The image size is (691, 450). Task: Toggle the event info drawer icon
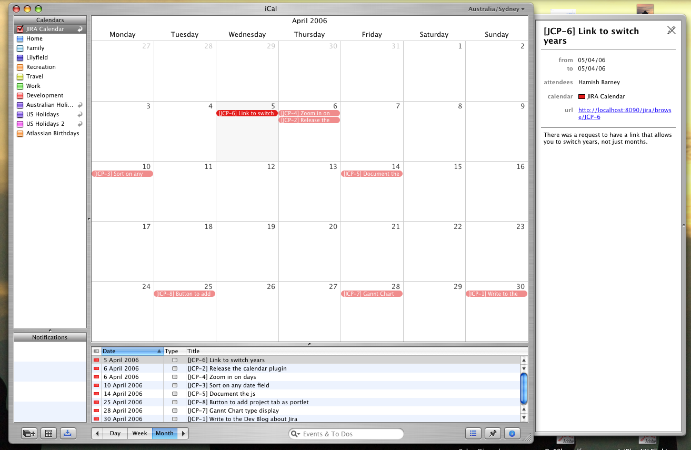pos(512,433)
